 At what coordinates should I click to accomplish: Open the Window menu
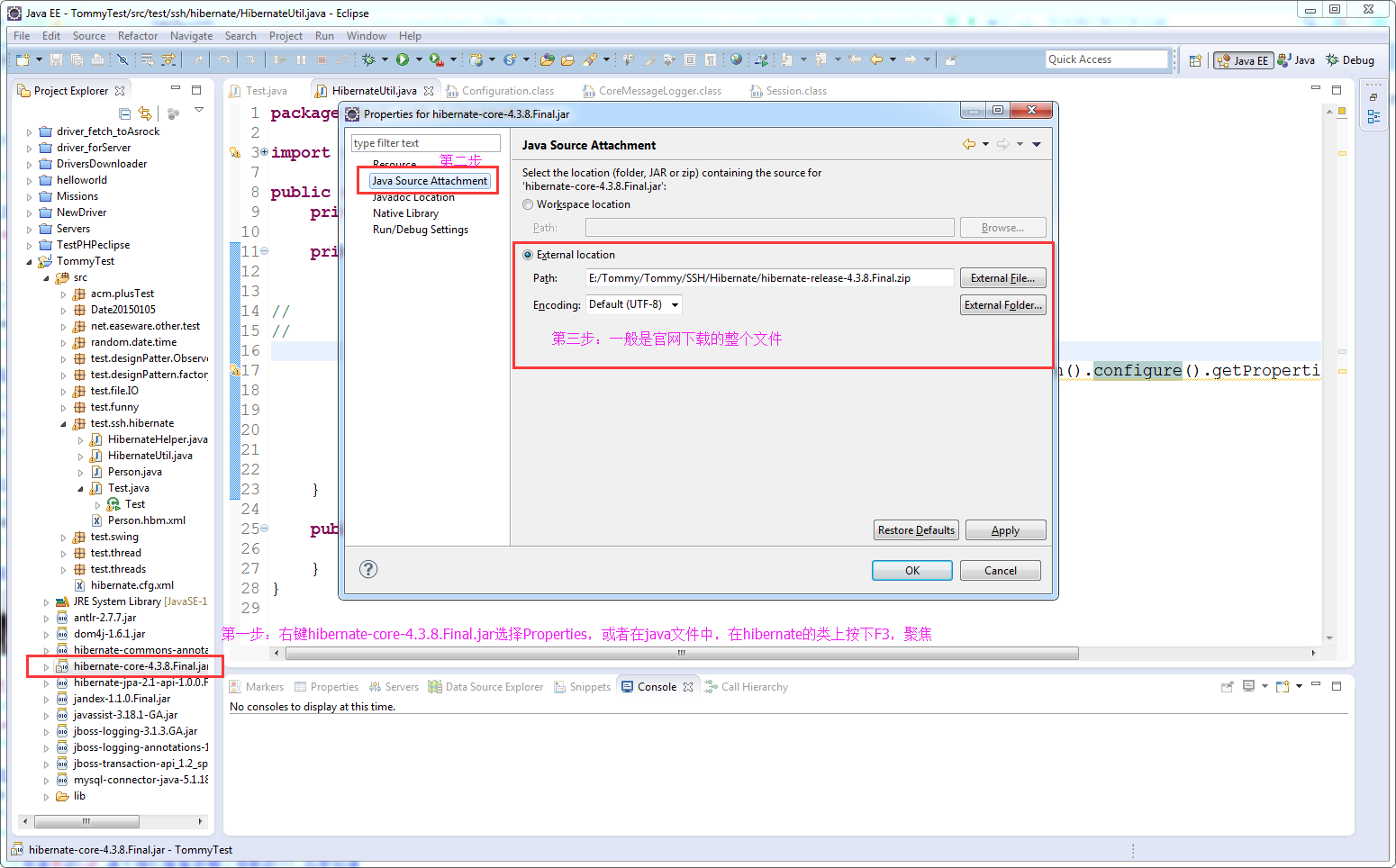(x=367, y=36)
